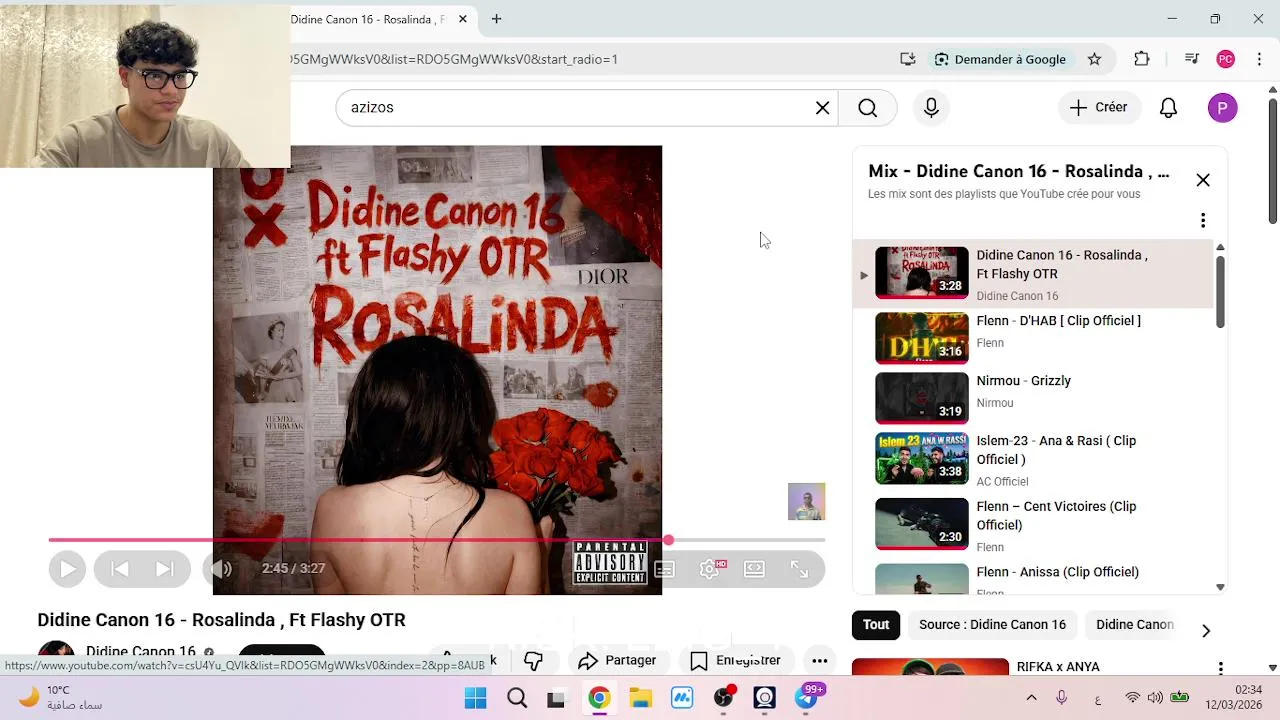The height and width of the screenshot is (720, 1280).
Task: Open volume control in system tray
Action: click(x=1155, y=698)
